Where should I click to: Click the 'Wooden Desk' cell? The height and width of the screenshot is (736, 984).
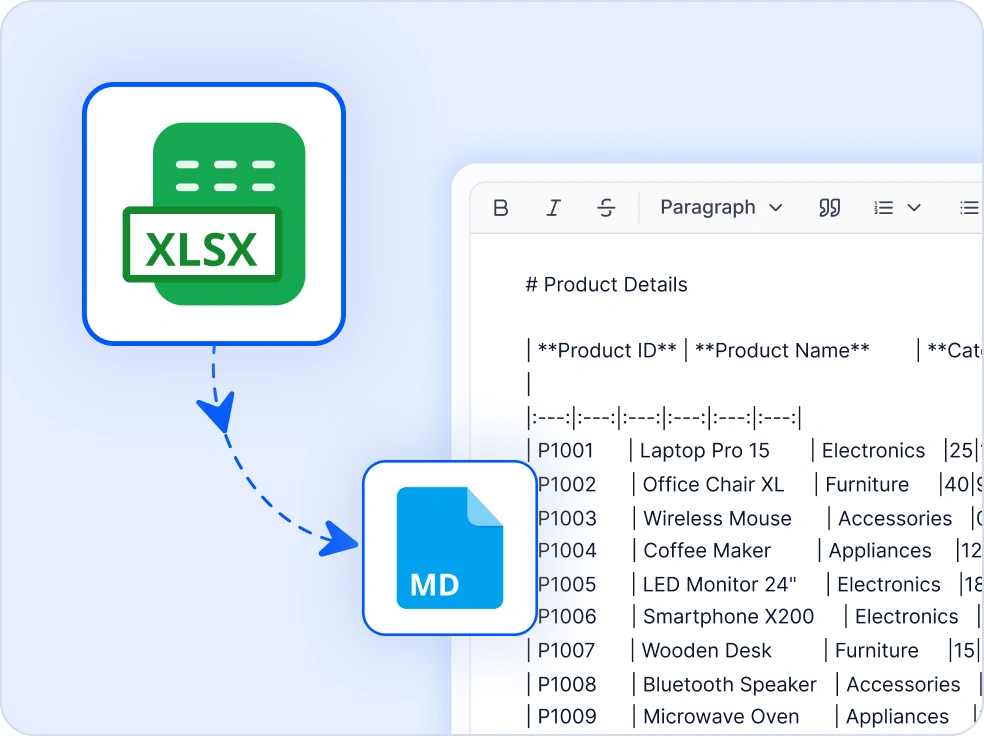point(707,650)
